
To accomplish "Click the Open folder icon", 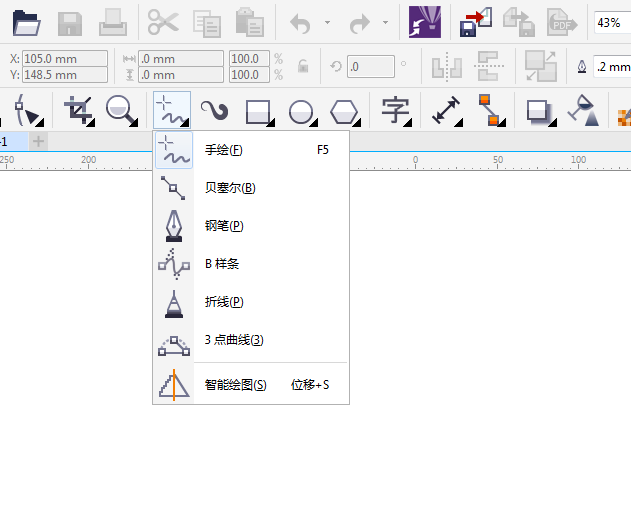I will click(x=26, y=23).
